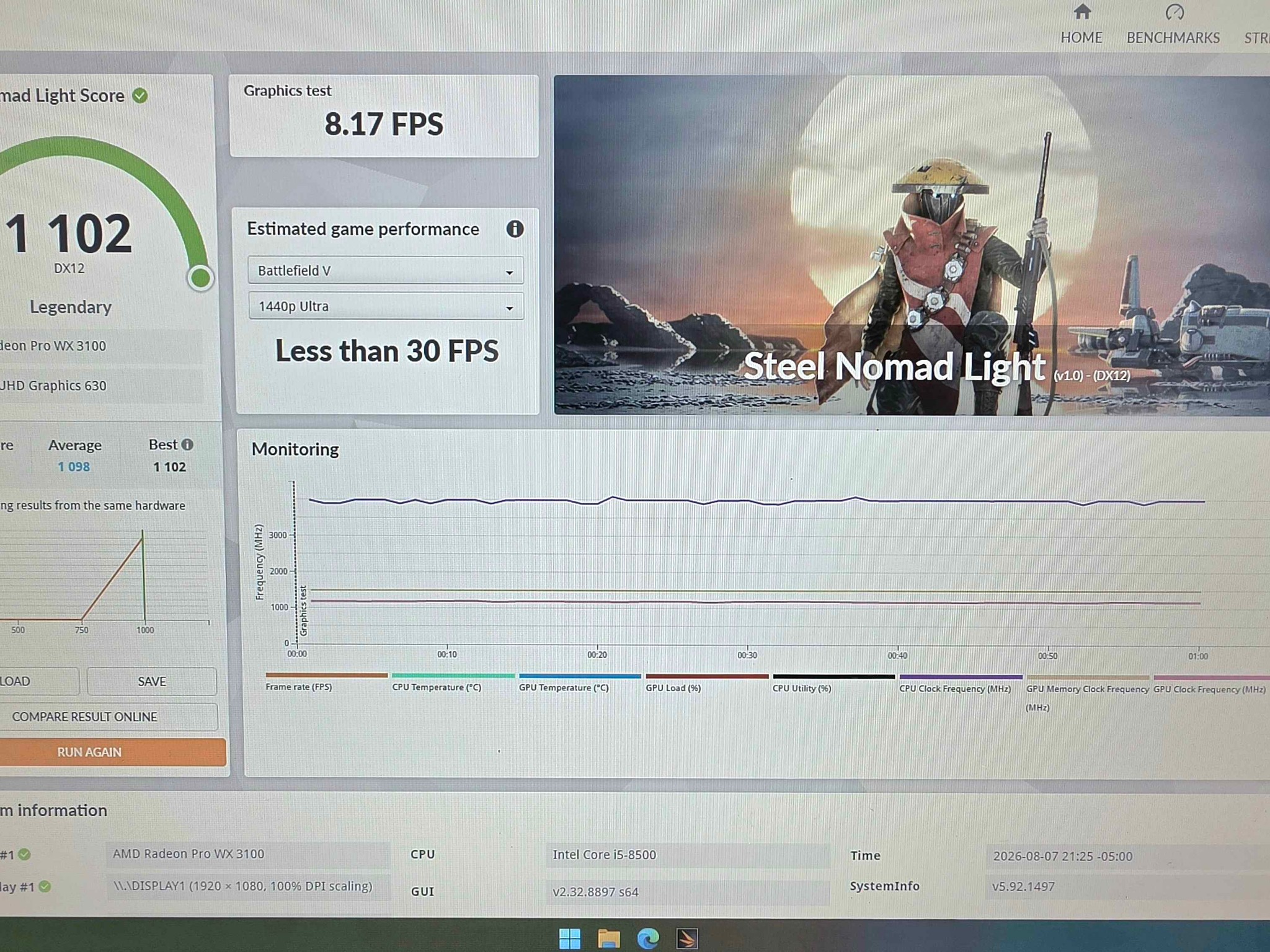Switch to the BENCHMARKS tab
The width and height of the screenshot is (1270, 952).
pos(1173,38)
